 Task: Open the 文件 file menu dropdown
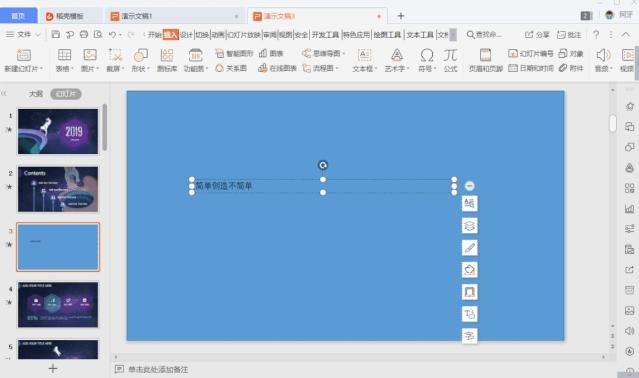[x=23, y=35]
